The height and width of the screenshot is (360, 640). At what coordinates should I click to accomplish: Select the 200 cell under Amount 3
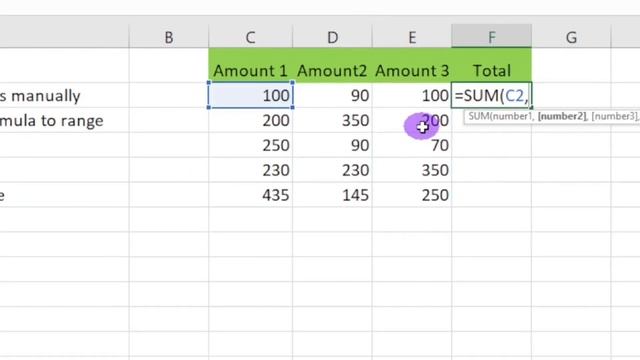412,120
